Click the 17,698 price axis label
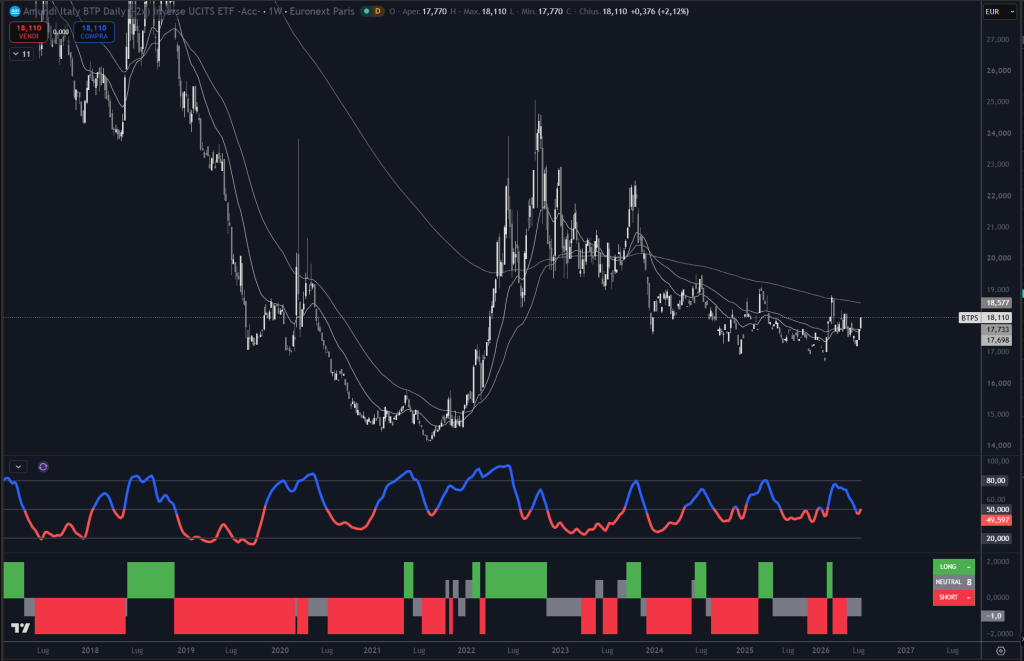The width and height of the screenshot is (1024, 661). pyautogui.click(x=997, y=340)
